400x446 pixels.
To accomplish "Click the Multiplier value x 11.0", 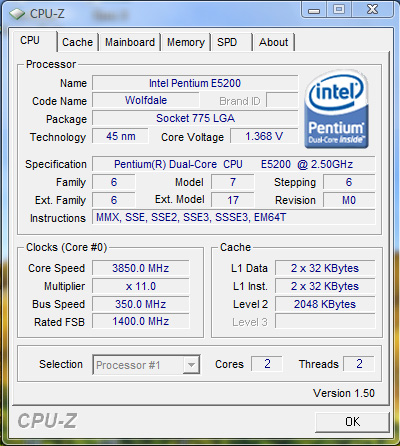I will click(141, 286).
